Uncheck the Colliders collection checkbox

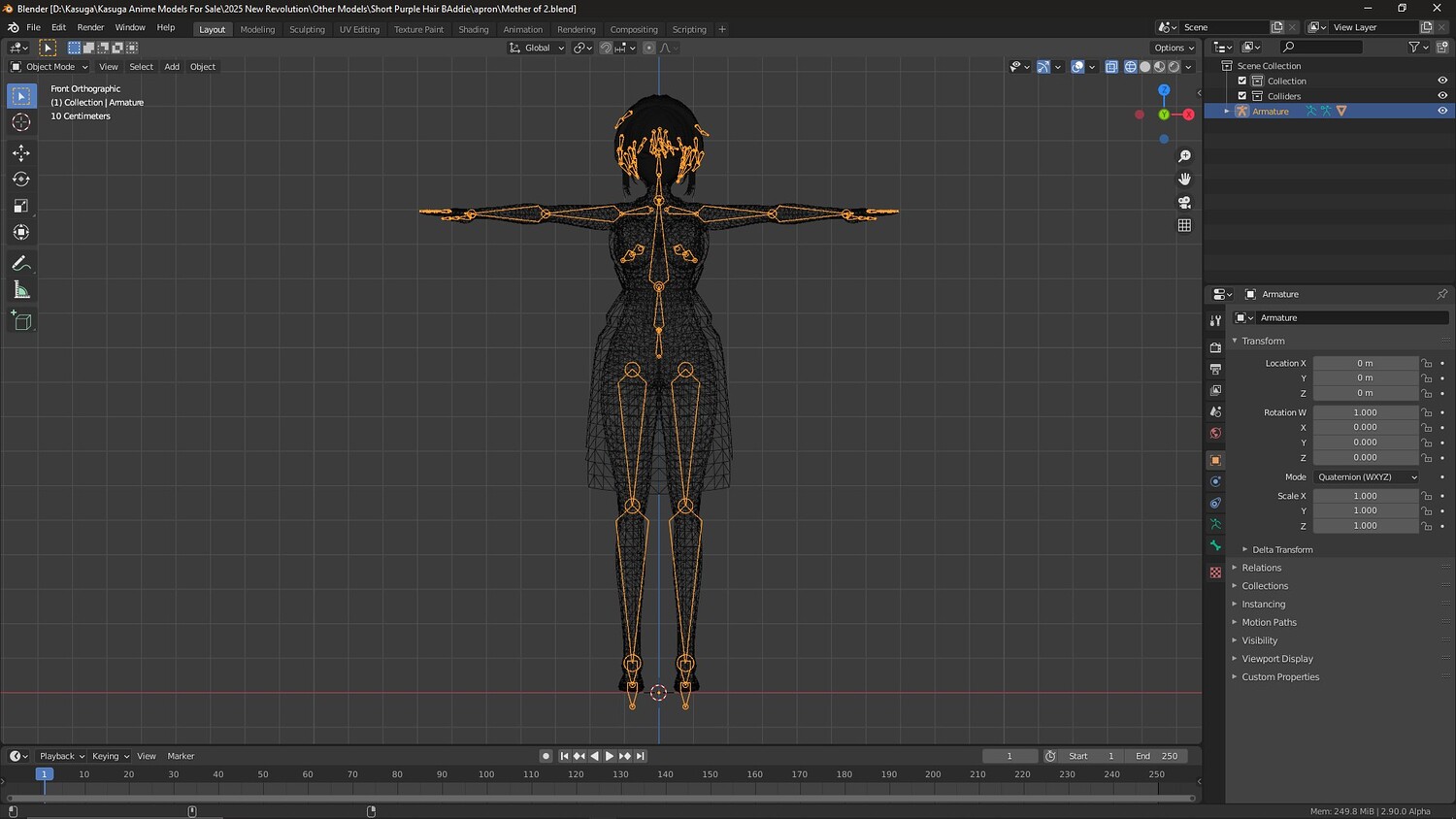coord(1242,96)
